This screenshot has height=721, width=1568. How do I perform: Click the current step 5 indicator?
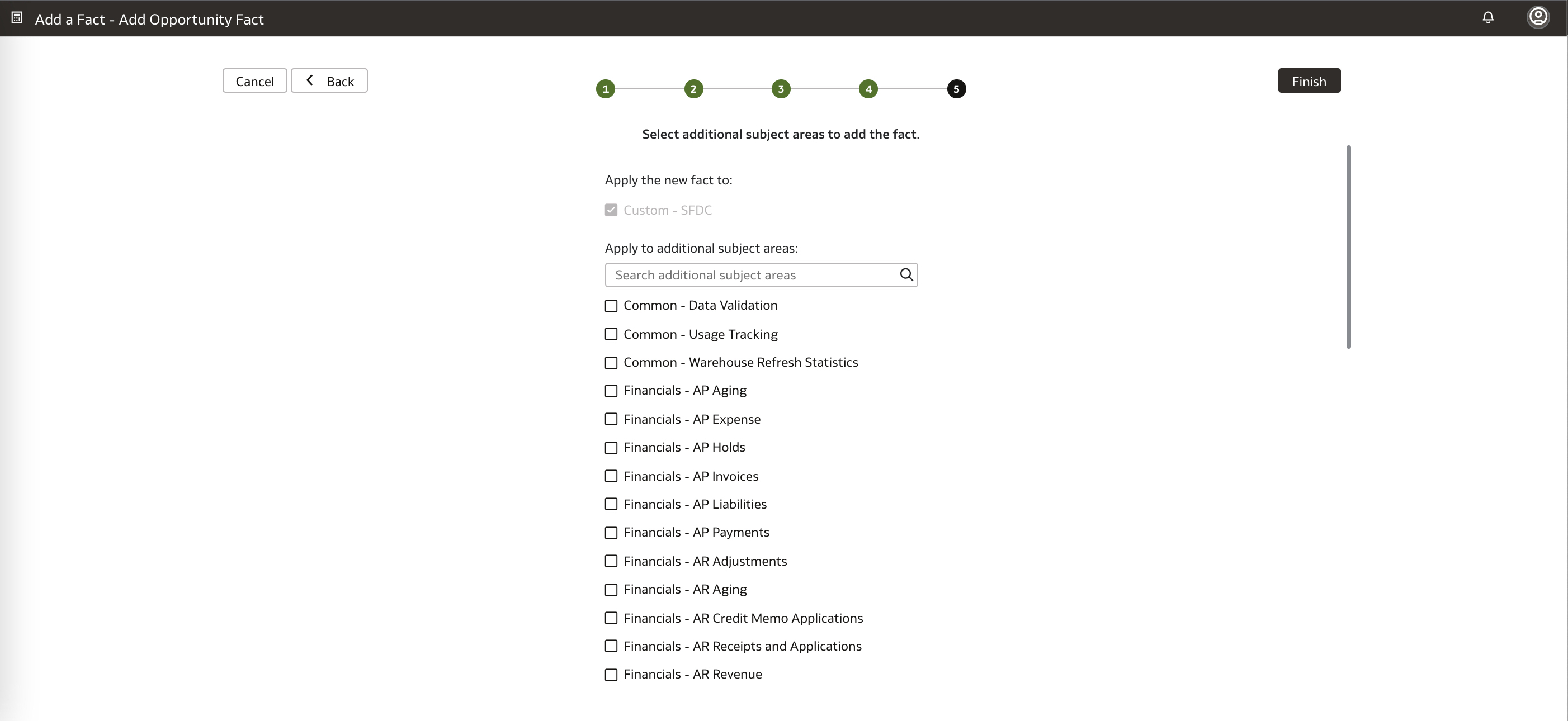[956, 89]
